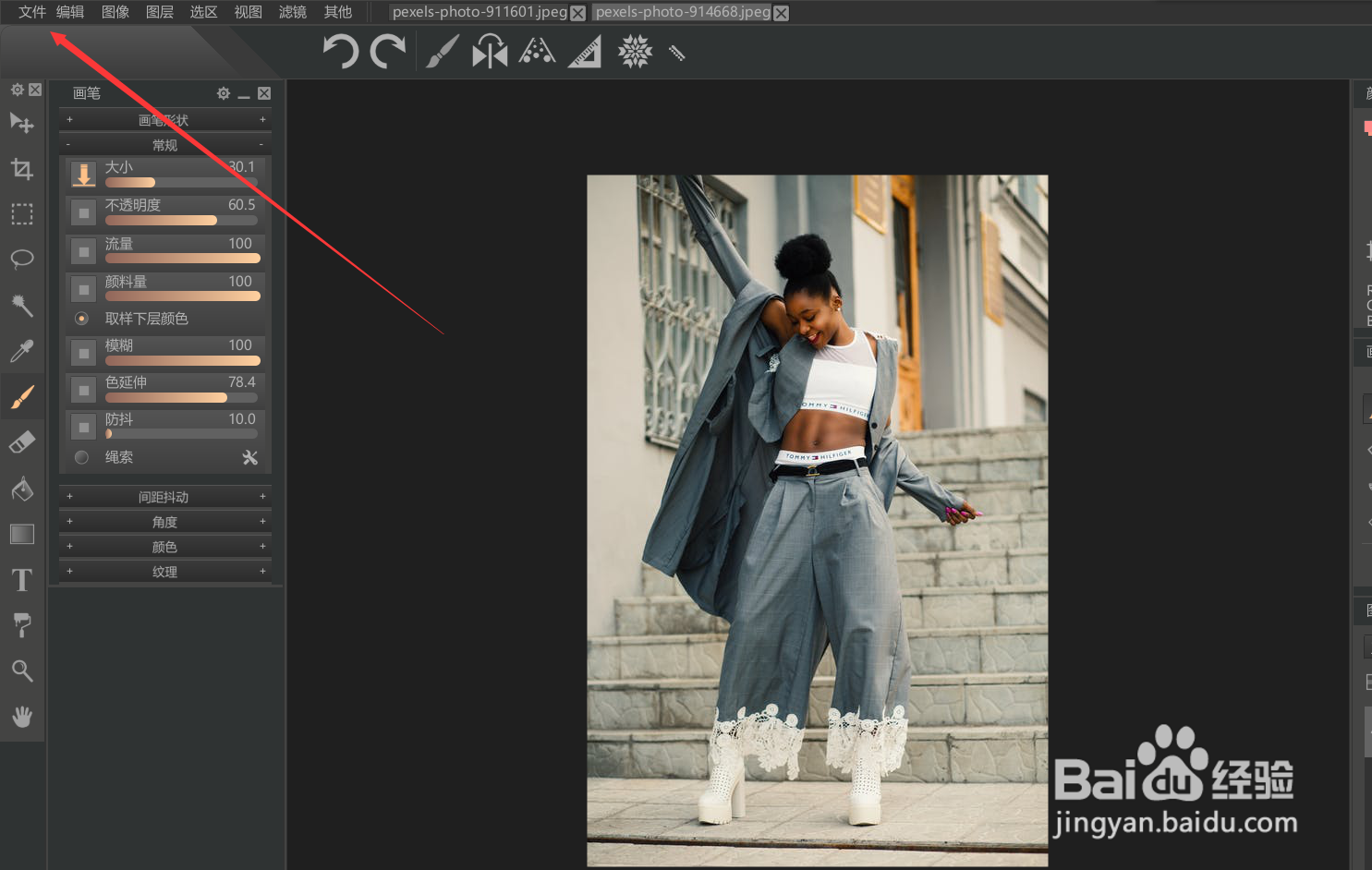Expand the 间距抖动 section
Viewport: 1372px width, 870px height.
coord(165,497)
